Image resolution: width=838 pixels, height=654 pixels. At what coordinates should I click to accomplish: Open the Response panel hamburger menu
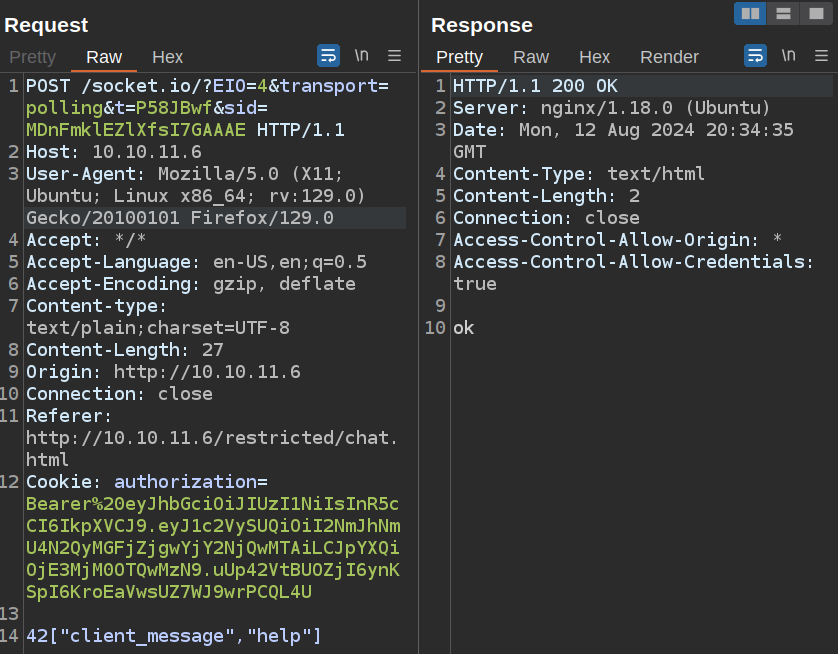point(821,56)
